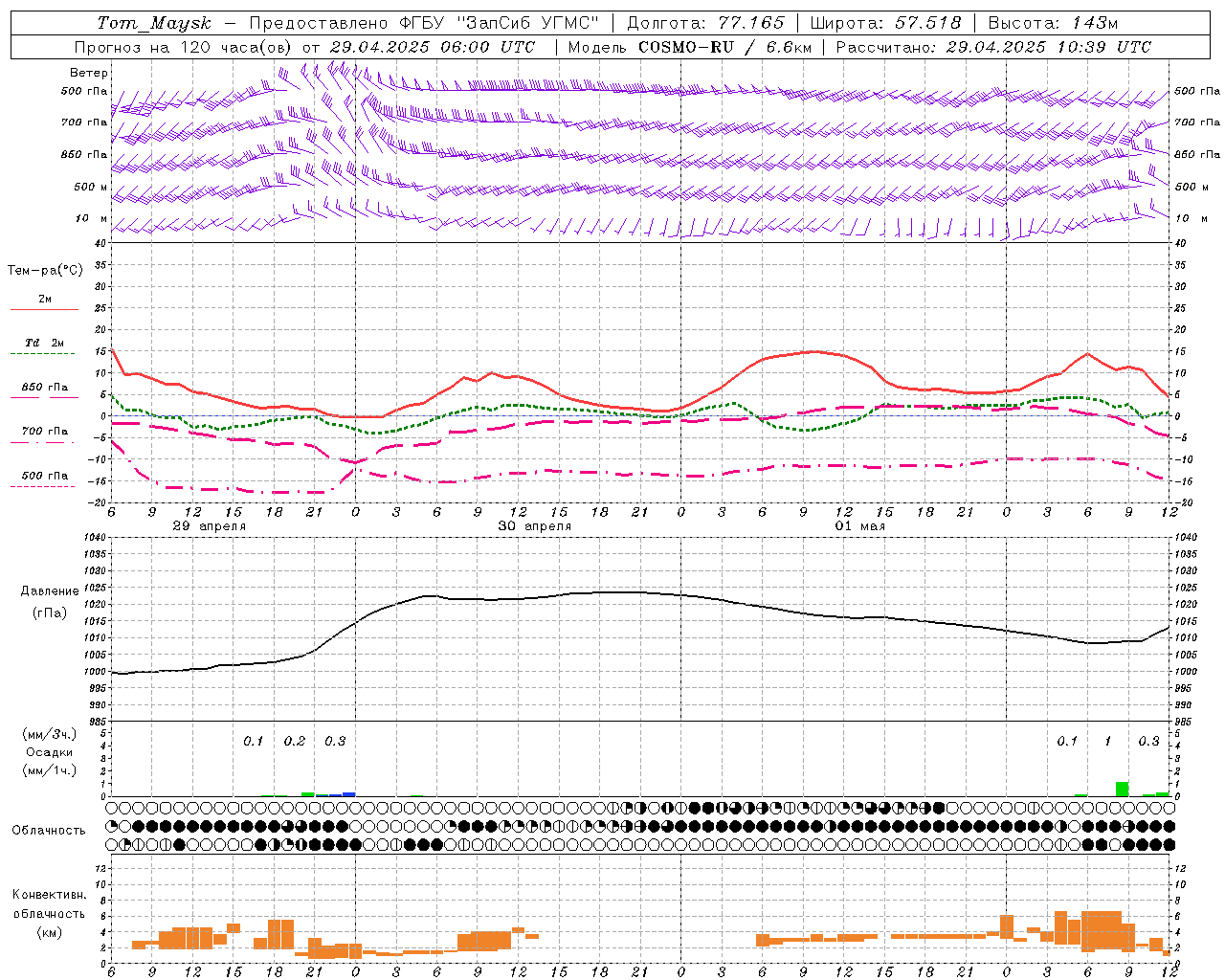The height and width of the screenshot is (980, 1225).
Task: Click the 700 гПа temperature legend label
Action: pos(45,432)
